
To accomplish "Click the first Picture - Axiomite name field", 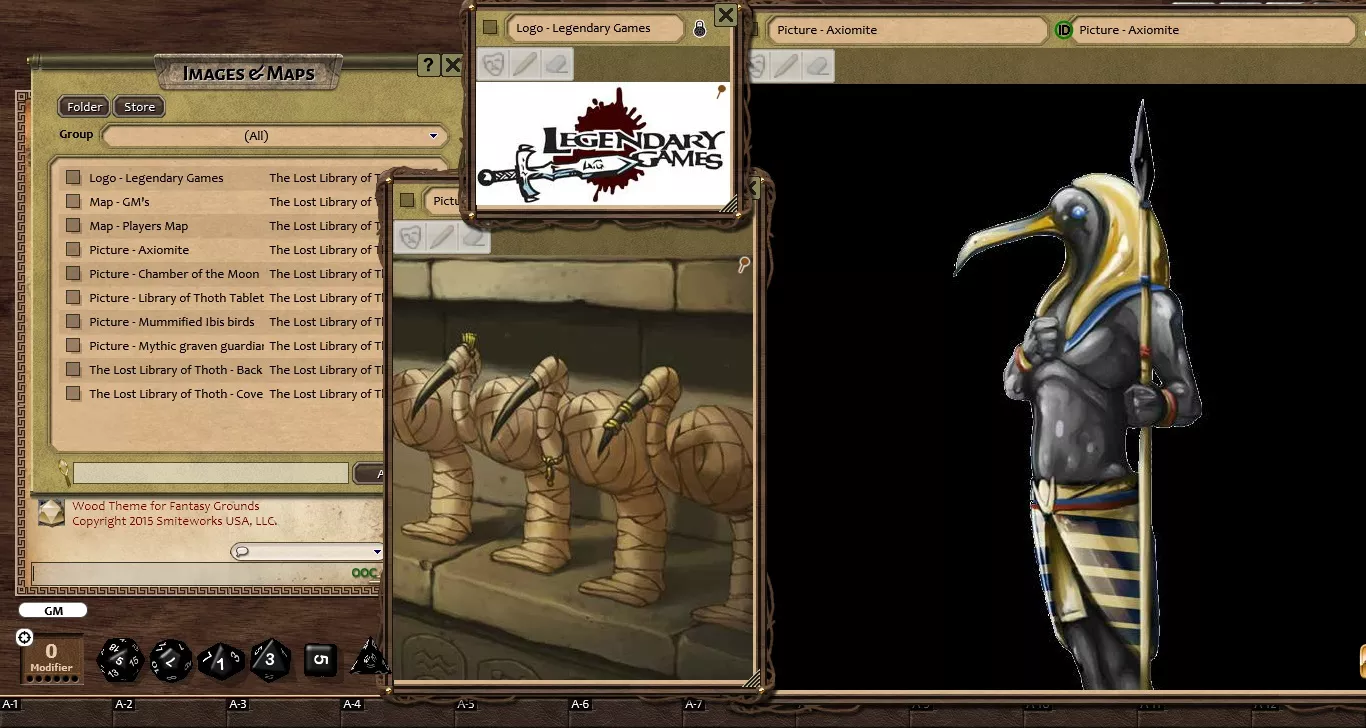I will point(909,30).
